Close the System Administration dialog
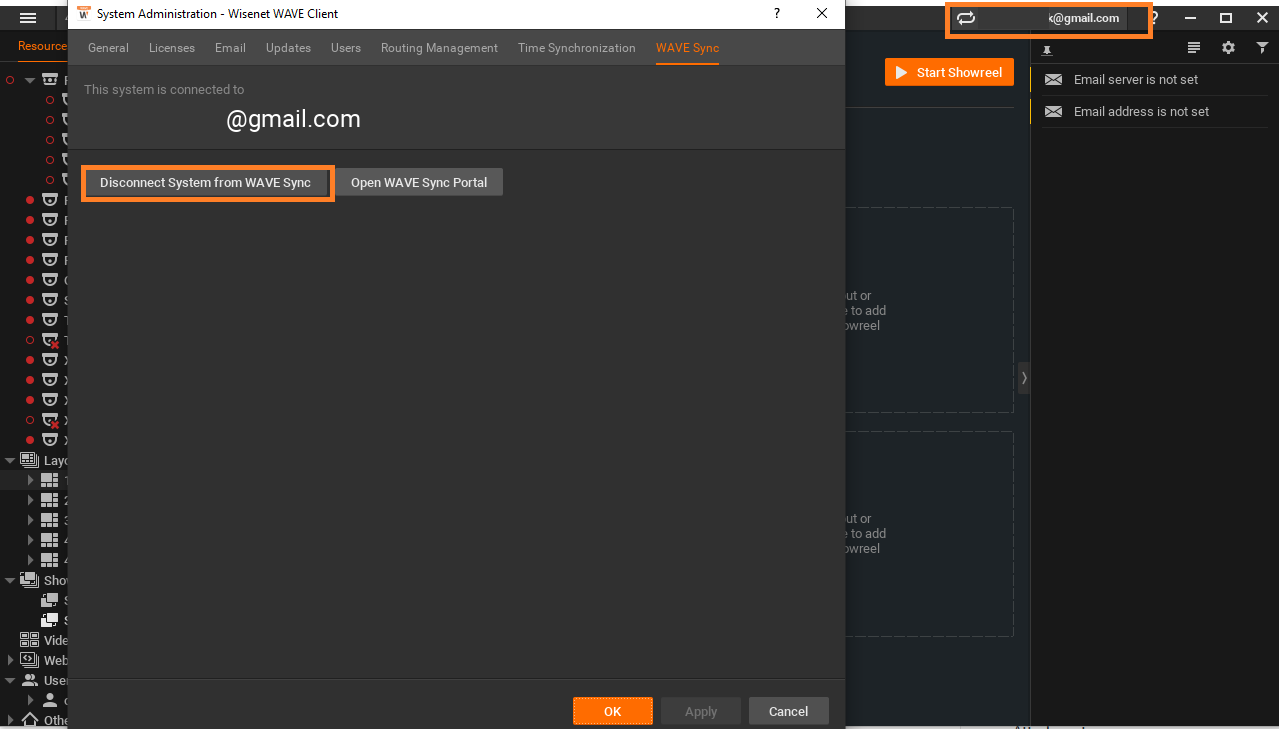This screenshot has width=1279, height=729. click(822, 13)
